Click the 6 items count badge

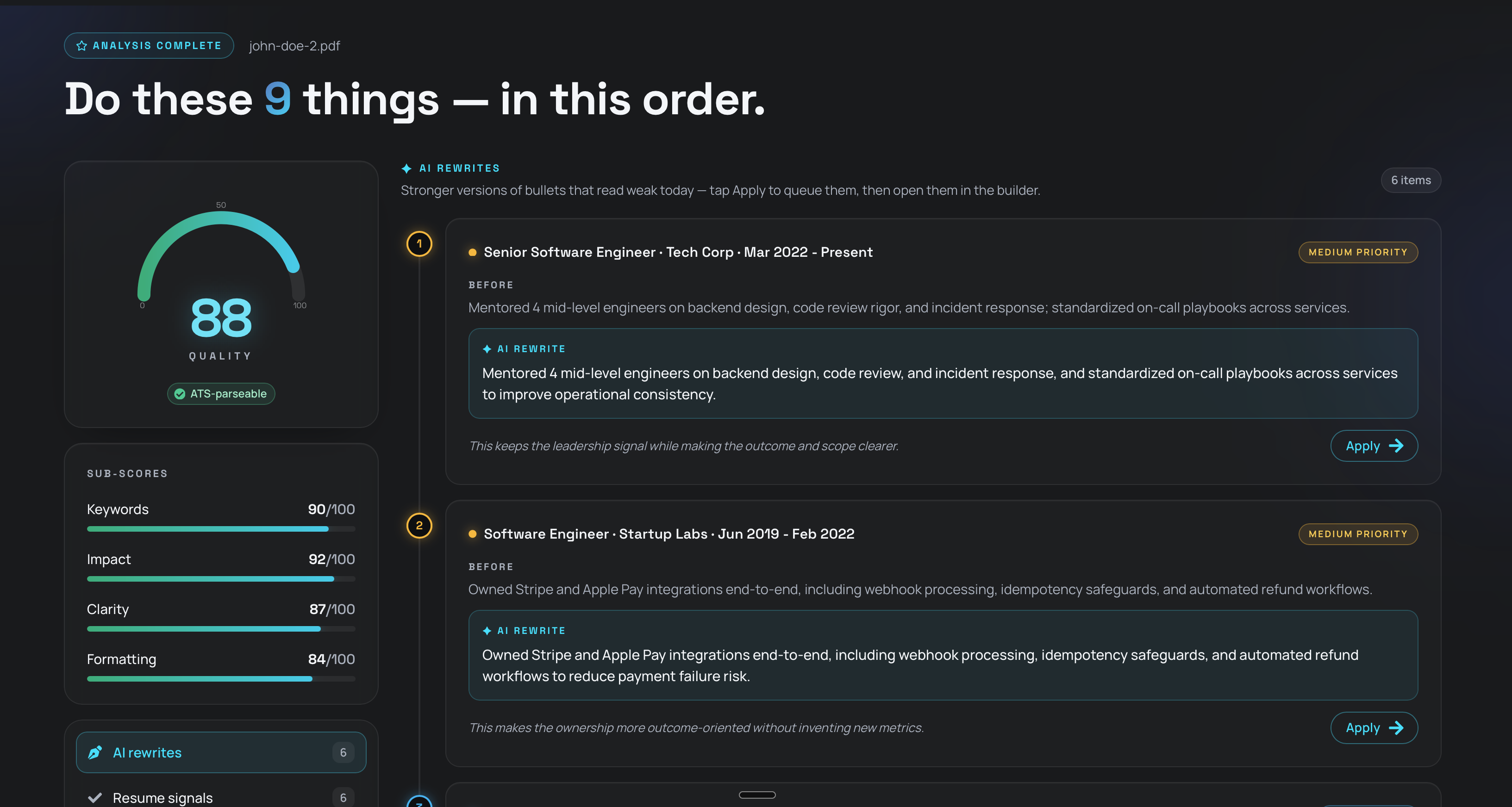click(x=1411, y=180)
